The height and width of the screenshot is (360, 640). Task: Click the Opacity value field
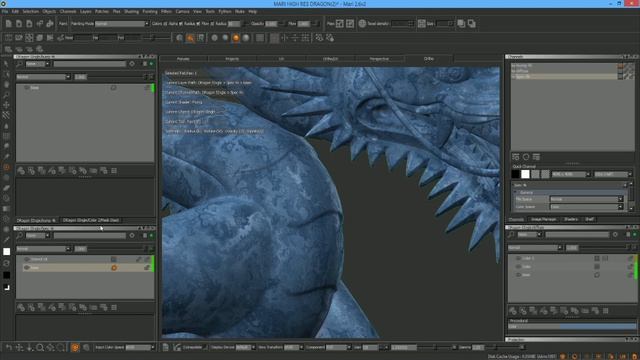point(271,24)
